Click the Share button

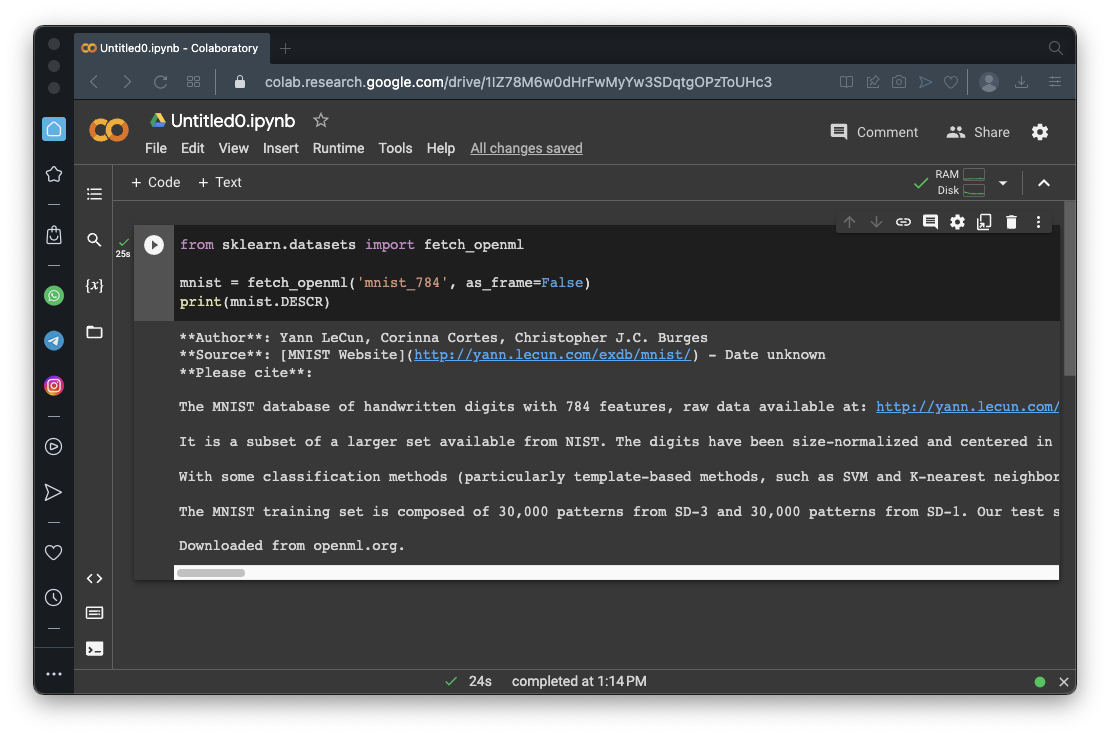pyautogui.click(x=978, y=132)
